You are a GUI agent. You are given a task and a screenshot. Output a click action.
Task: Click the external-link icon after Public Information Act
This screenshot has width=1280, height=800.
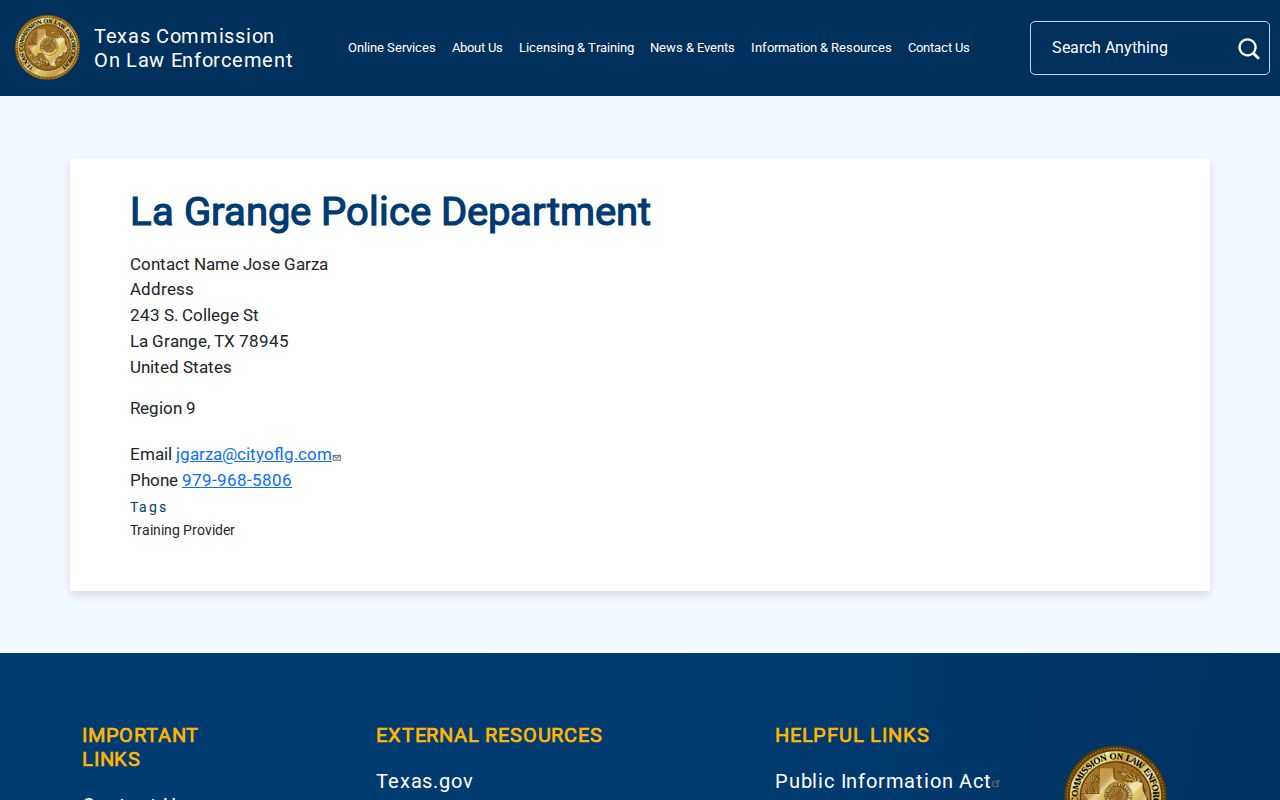(x=996, y=783)
